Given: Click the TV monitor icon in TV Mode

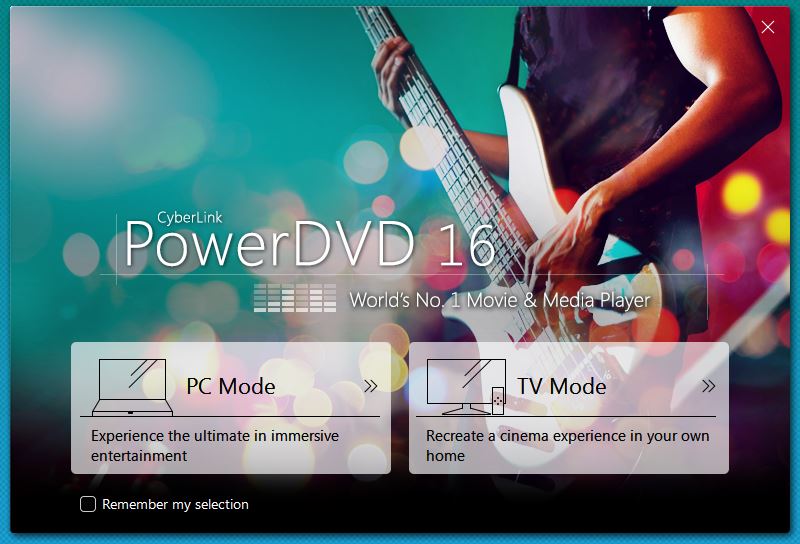Looking at the screenshot, I should 459,383.
